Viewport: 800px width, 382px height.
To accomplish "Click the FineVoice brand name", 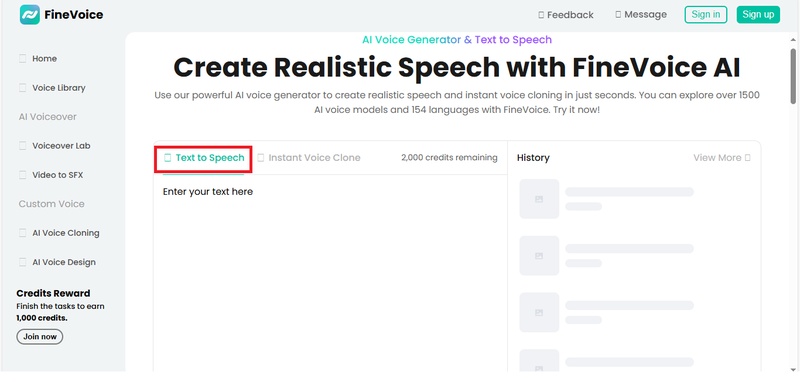I will [x=73, y=15].
